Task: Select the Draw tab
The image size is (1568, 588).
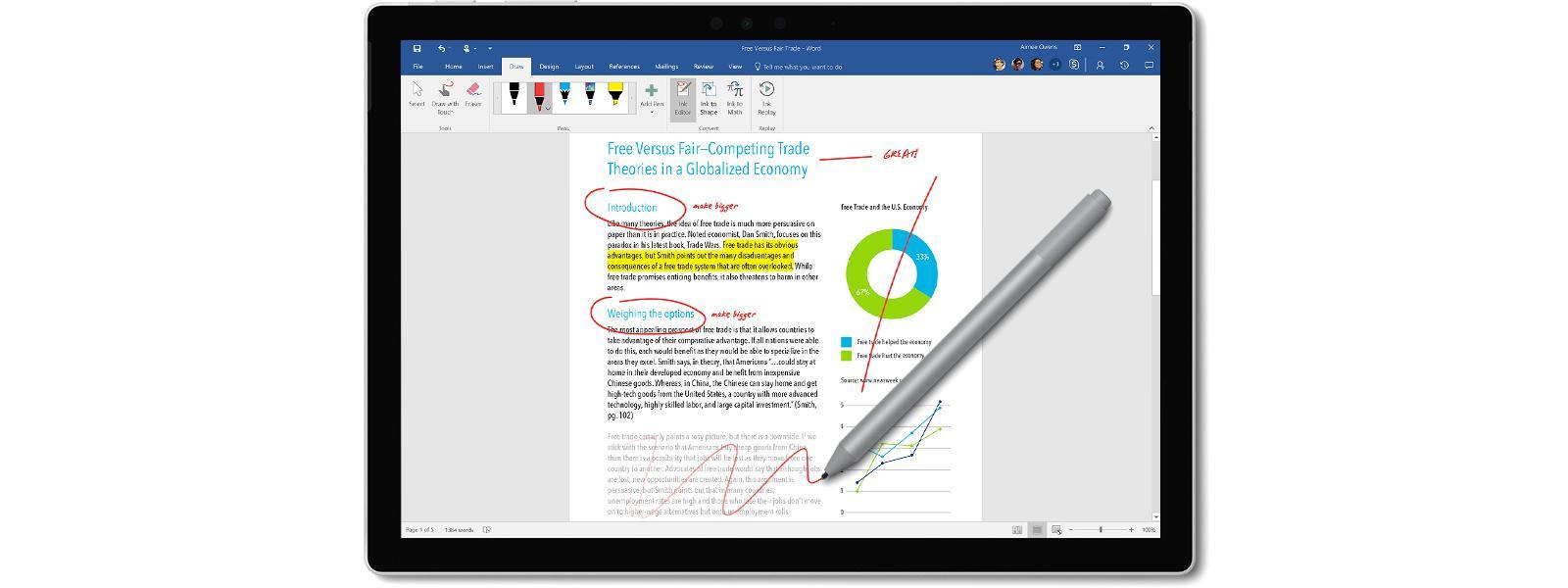Action: coord(515,67)
